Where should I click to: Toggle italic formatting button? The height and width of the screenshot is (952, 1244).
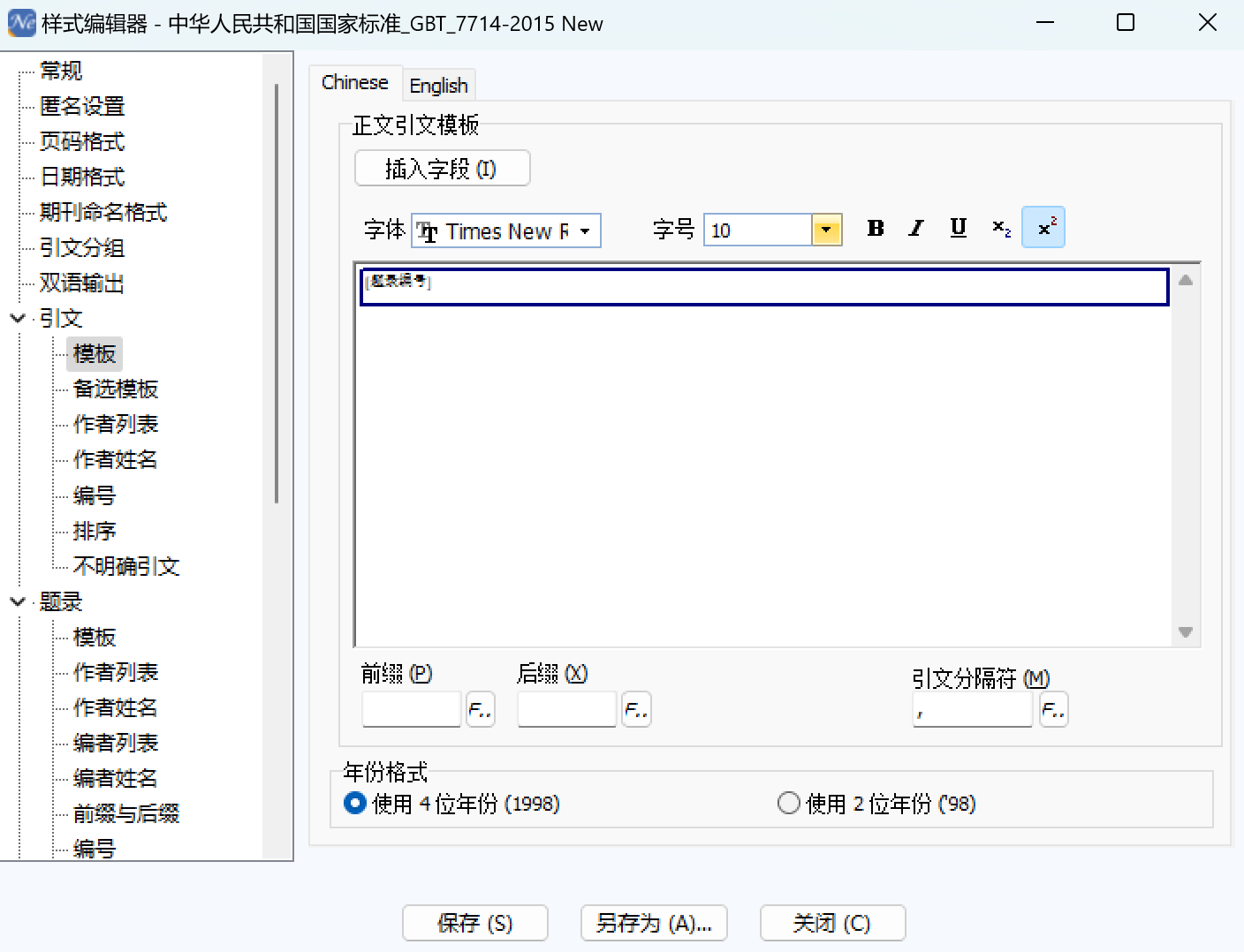pos(916,229)
